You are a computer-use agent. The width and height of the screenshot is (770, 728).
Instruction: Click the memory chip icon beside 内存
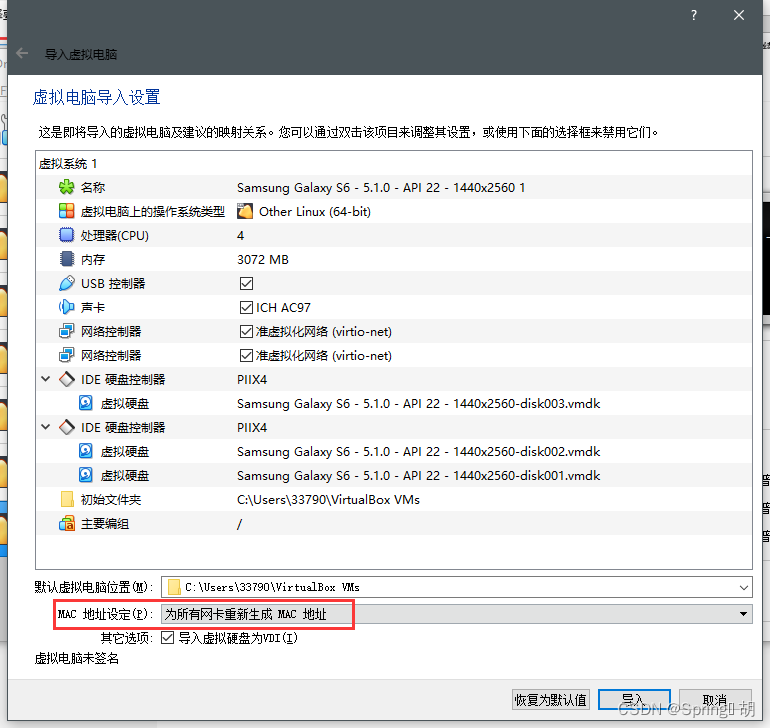point(66,259)
